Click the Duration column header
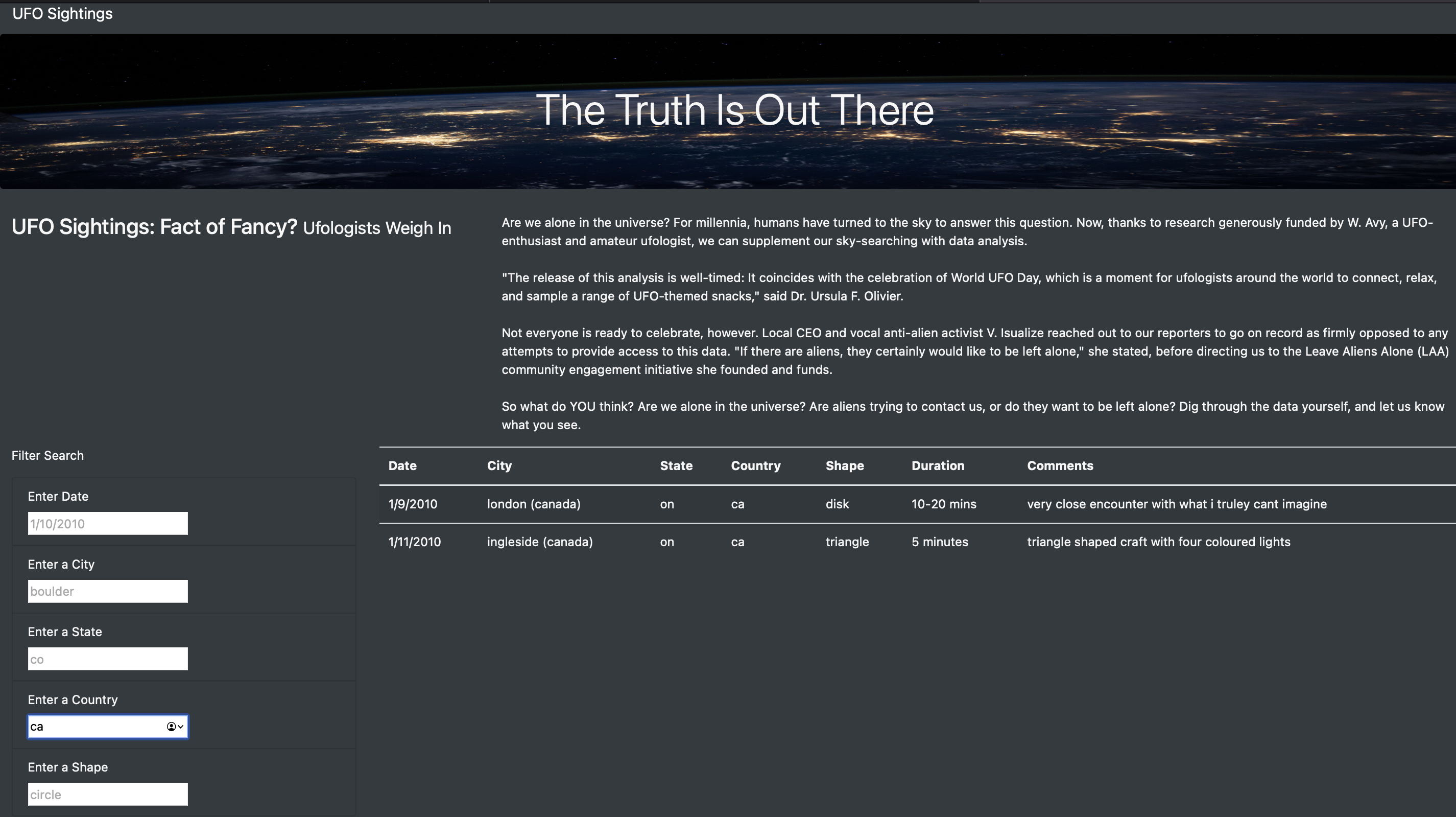The height and width of the screenshot is (817, 1456). click(x=938, y=465)
